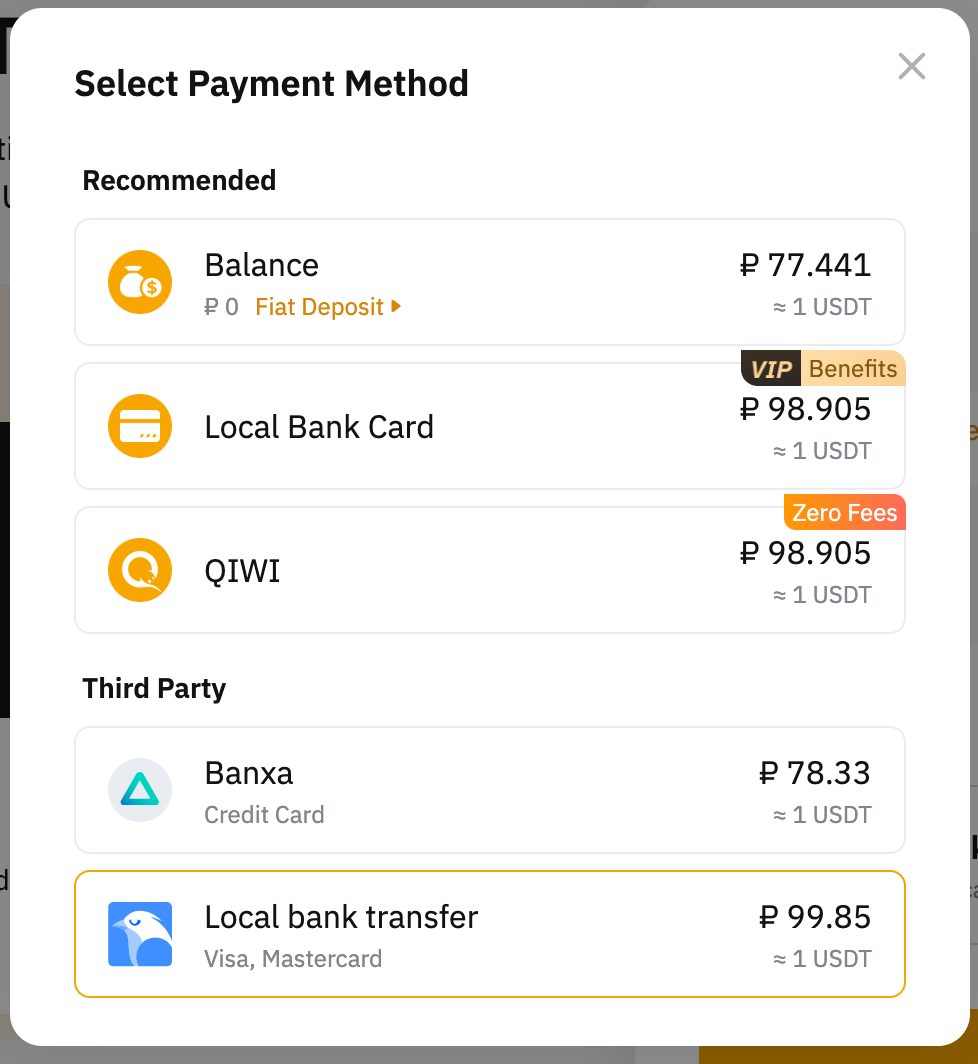
Task: Click the Zero Fees badge
Action: pyautogui.click(x=845, y=513)
